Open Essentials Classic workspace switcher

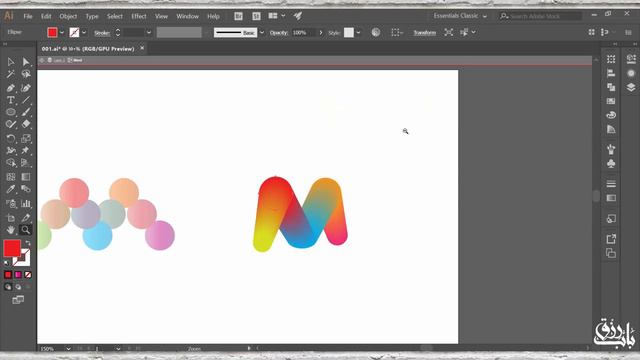[460, 16]
